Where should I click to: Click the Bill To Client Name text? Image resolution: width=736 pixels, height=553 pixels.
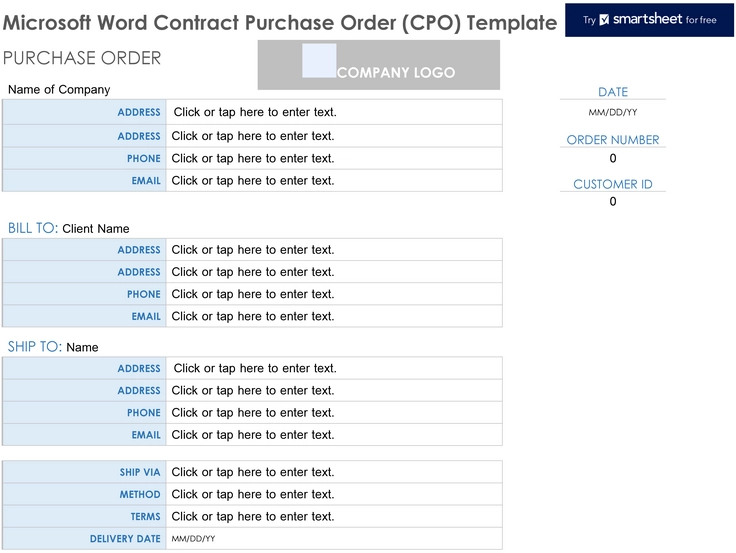tap(96, 229)
